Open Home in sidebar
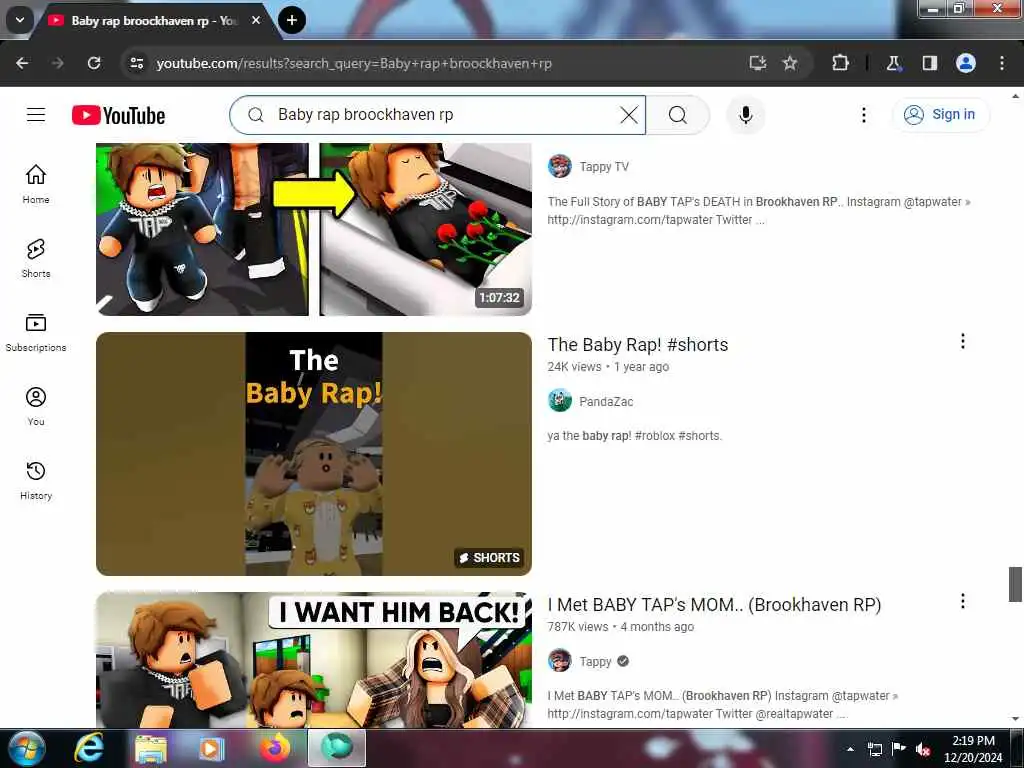Viewport: 1024px width, 768px height. [x=36, y=184]
